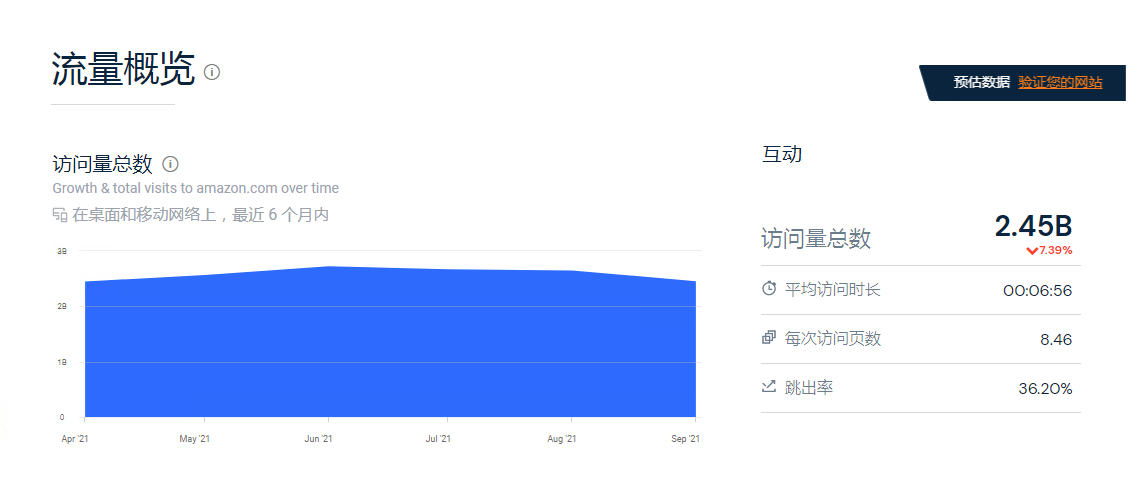This screenshot has width=1141, height=499.
Task: Click the 互动 section heading
Action: pos(782,154)
